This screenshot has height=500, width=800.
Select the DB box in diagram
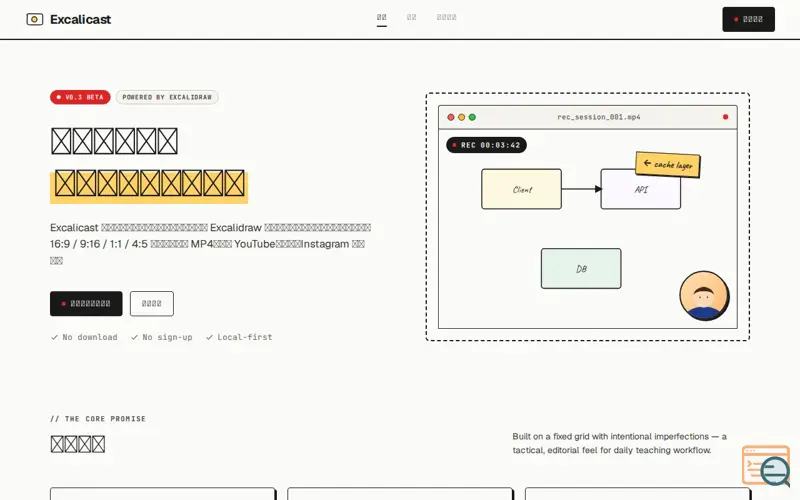click(581, 269)
